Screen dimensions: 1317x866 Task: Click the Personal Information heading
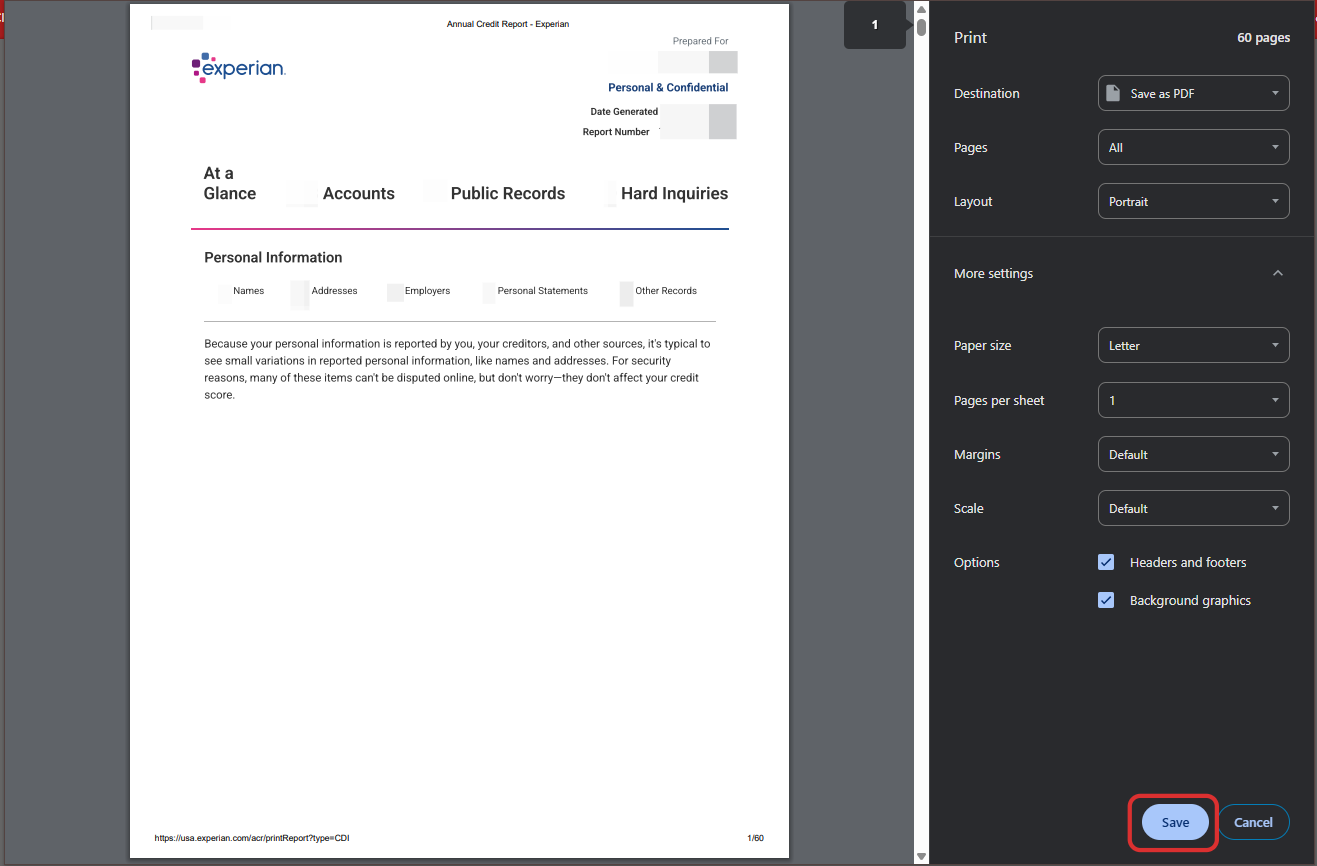[x=273, y=257]
